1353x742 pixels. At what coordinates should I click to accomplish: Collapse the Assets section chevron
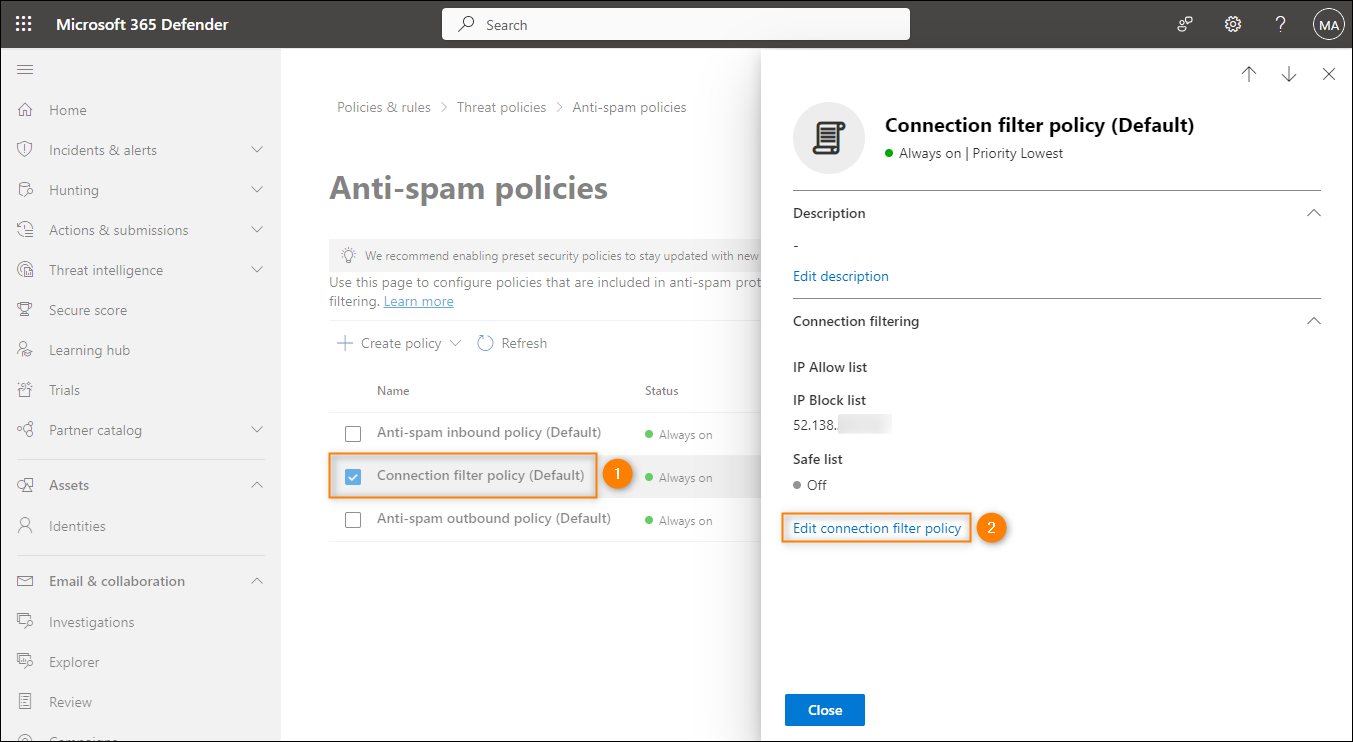(257, 485)
